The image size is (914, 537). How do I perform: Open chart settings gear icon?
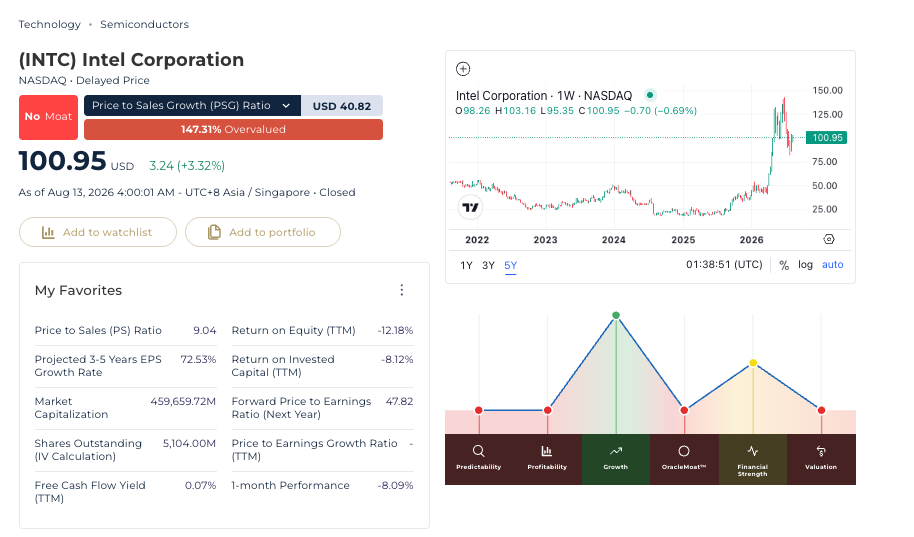829,239
